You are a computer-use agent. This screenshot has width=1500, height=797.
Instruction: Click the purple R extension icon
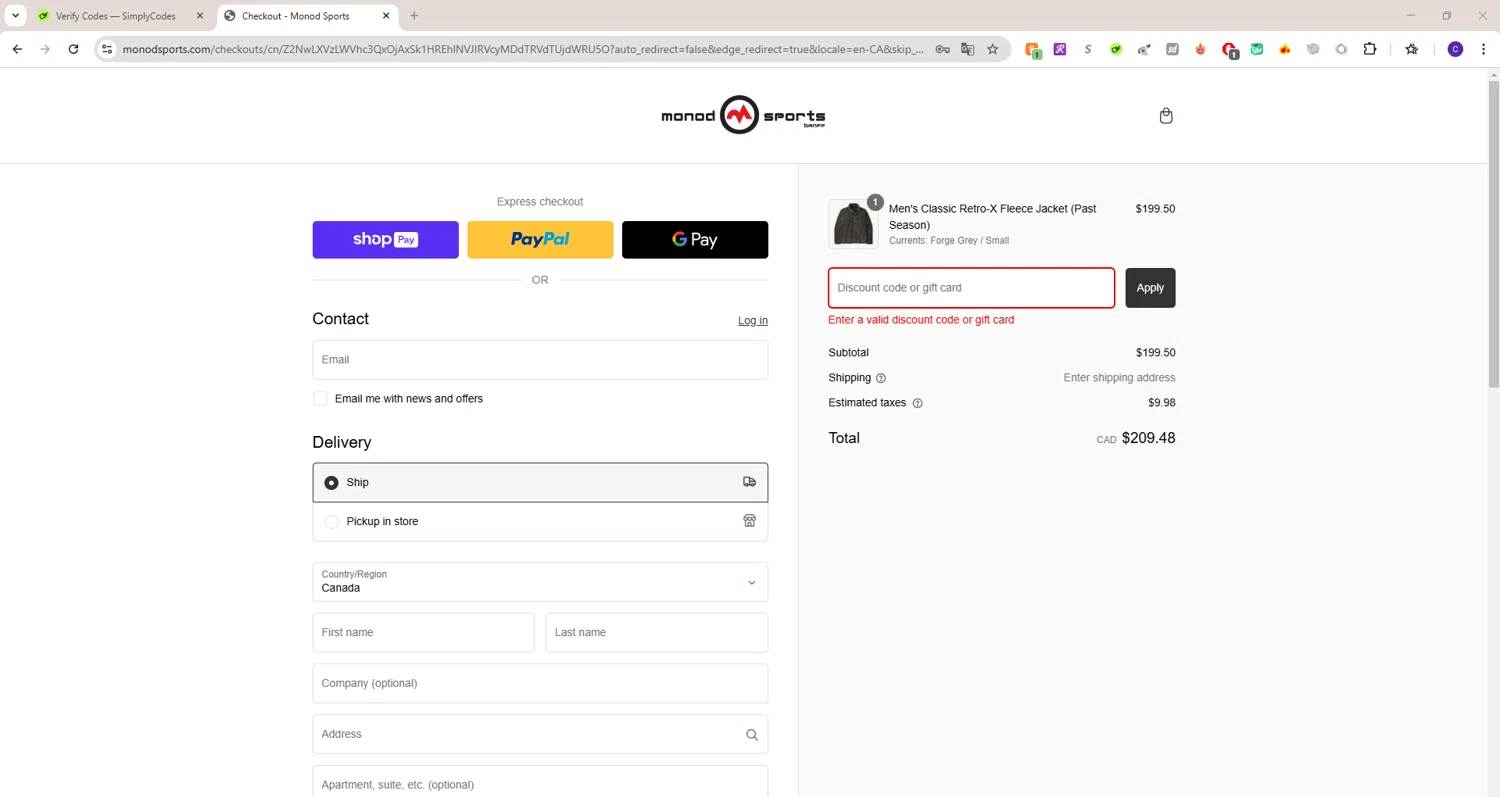1060,49
